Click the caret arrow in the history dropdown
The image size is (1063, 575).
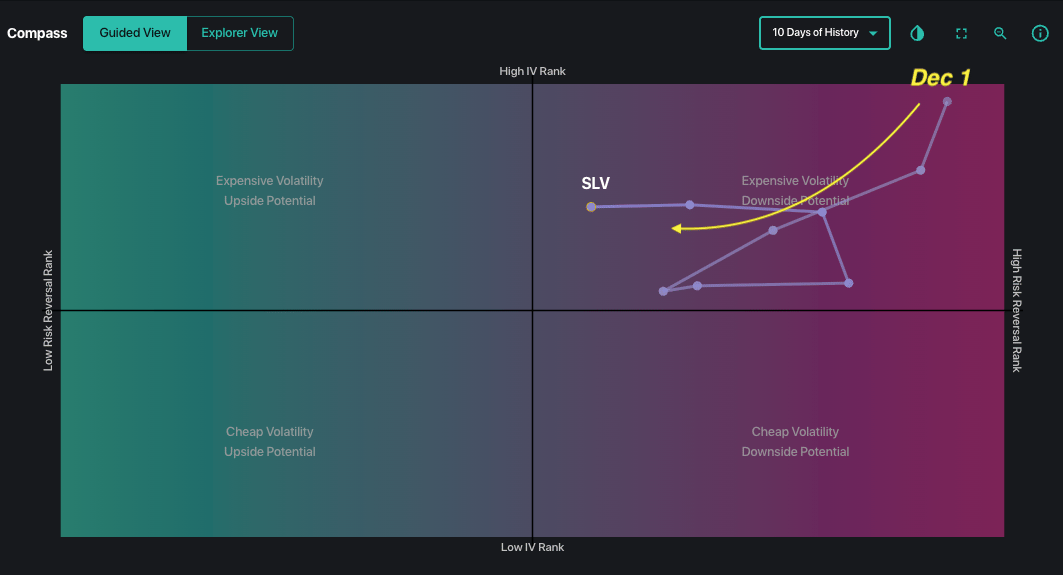pos(873,33)
